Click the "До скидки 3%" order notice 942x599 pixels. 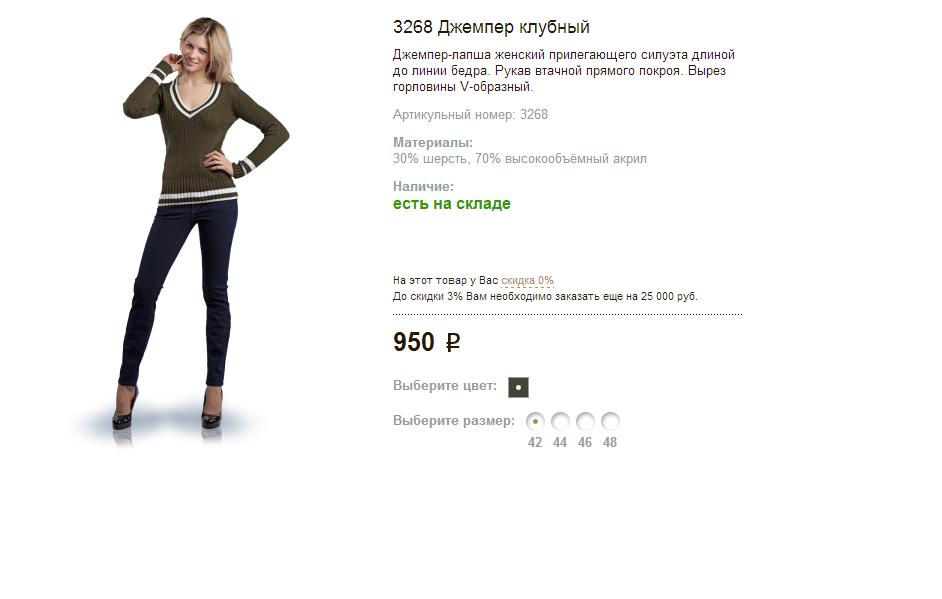coord(545,297)
